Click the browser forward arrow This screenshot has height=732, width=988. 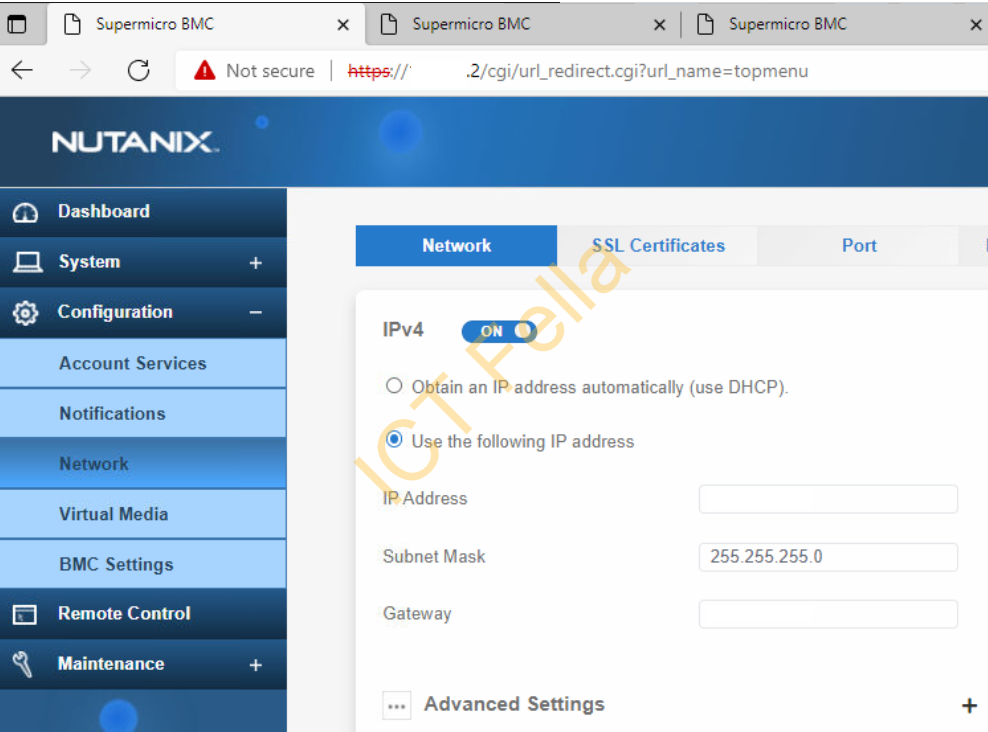(x=80, y=71)
